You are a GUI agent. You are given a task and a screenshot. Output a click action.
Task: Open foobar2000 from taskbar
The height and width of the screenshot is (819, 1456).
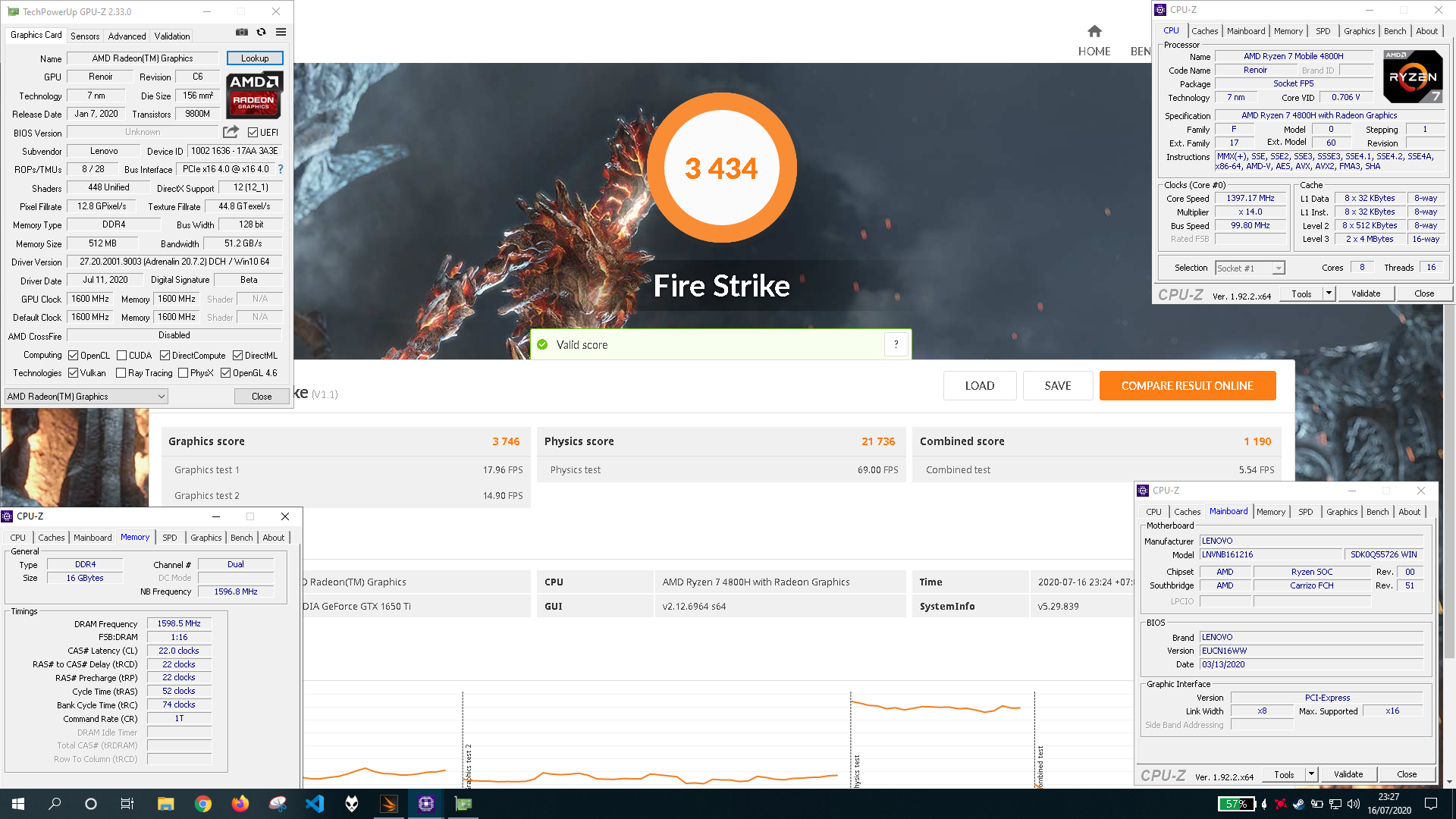[352, 804]
